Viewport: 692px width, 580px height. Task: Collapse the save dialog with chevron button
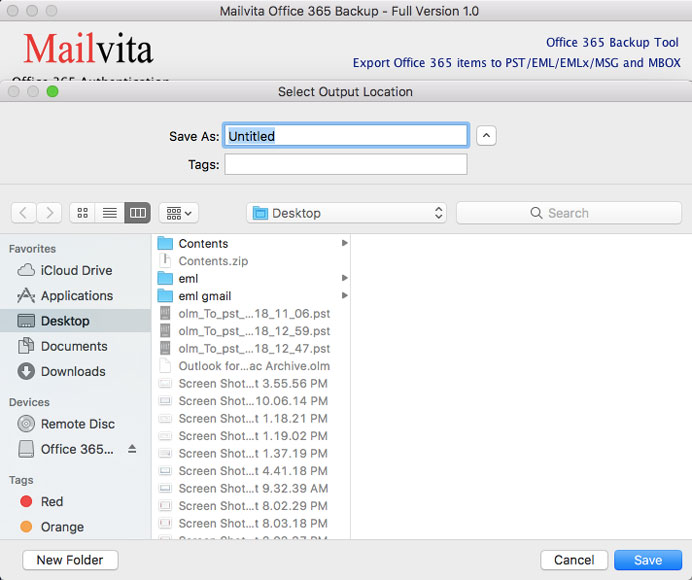pyautogui.click(x=486, y=136)
